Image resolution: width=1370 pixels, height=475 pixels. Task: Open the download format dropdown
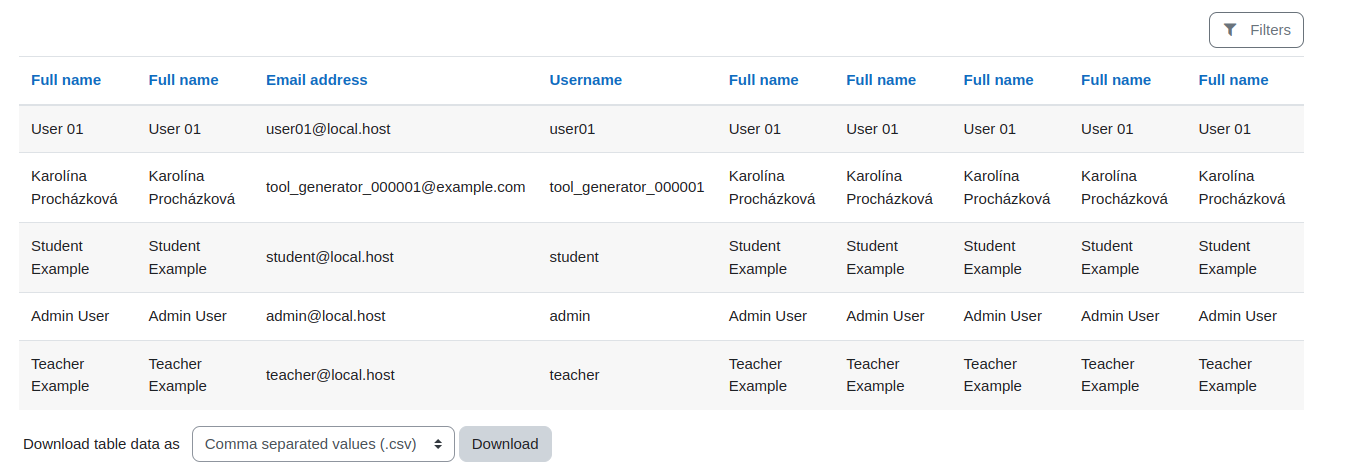(x=323, y=444)
